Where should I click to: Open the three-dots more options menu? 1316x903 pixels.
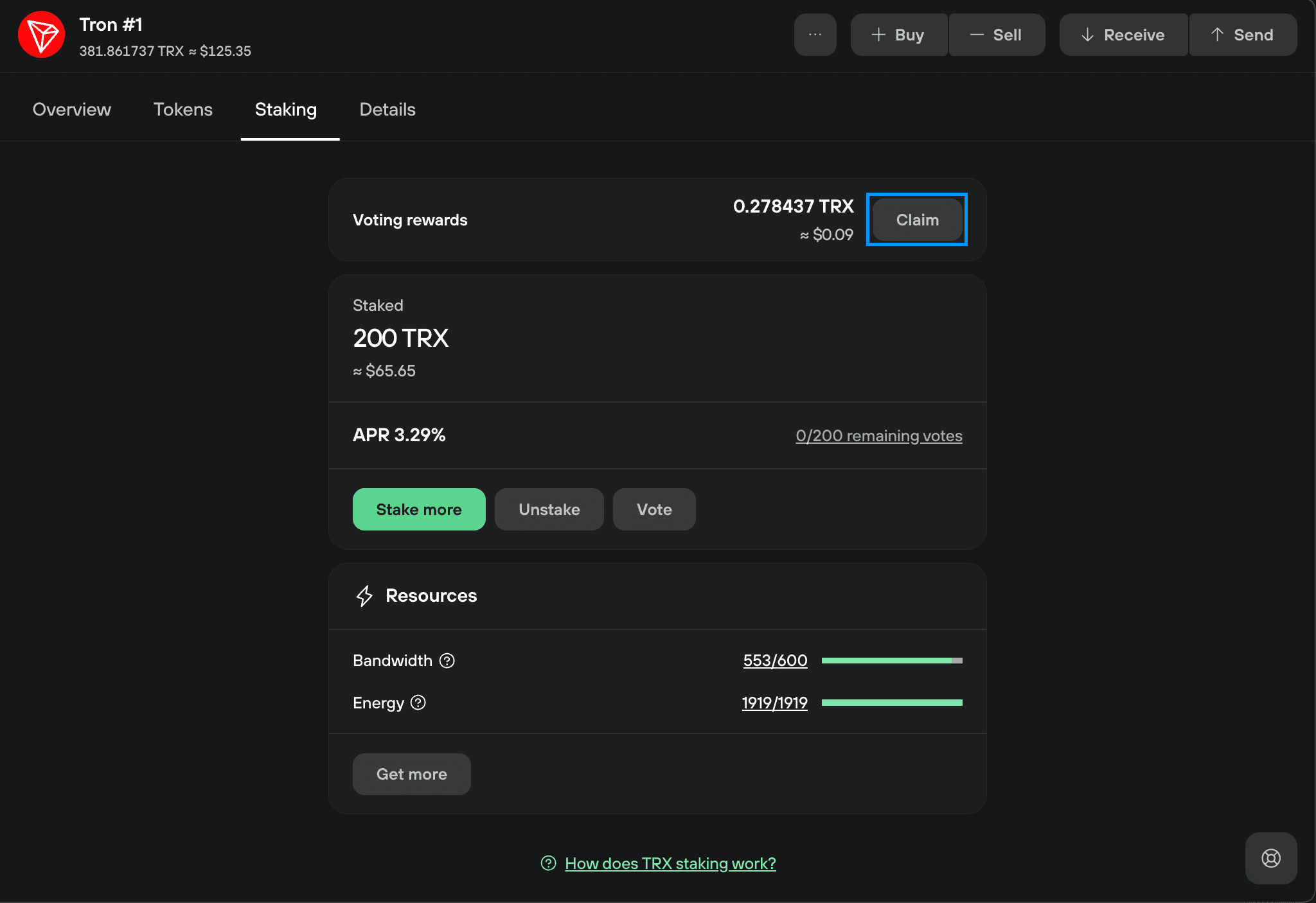pyautogui.click(x=815, y=35)
